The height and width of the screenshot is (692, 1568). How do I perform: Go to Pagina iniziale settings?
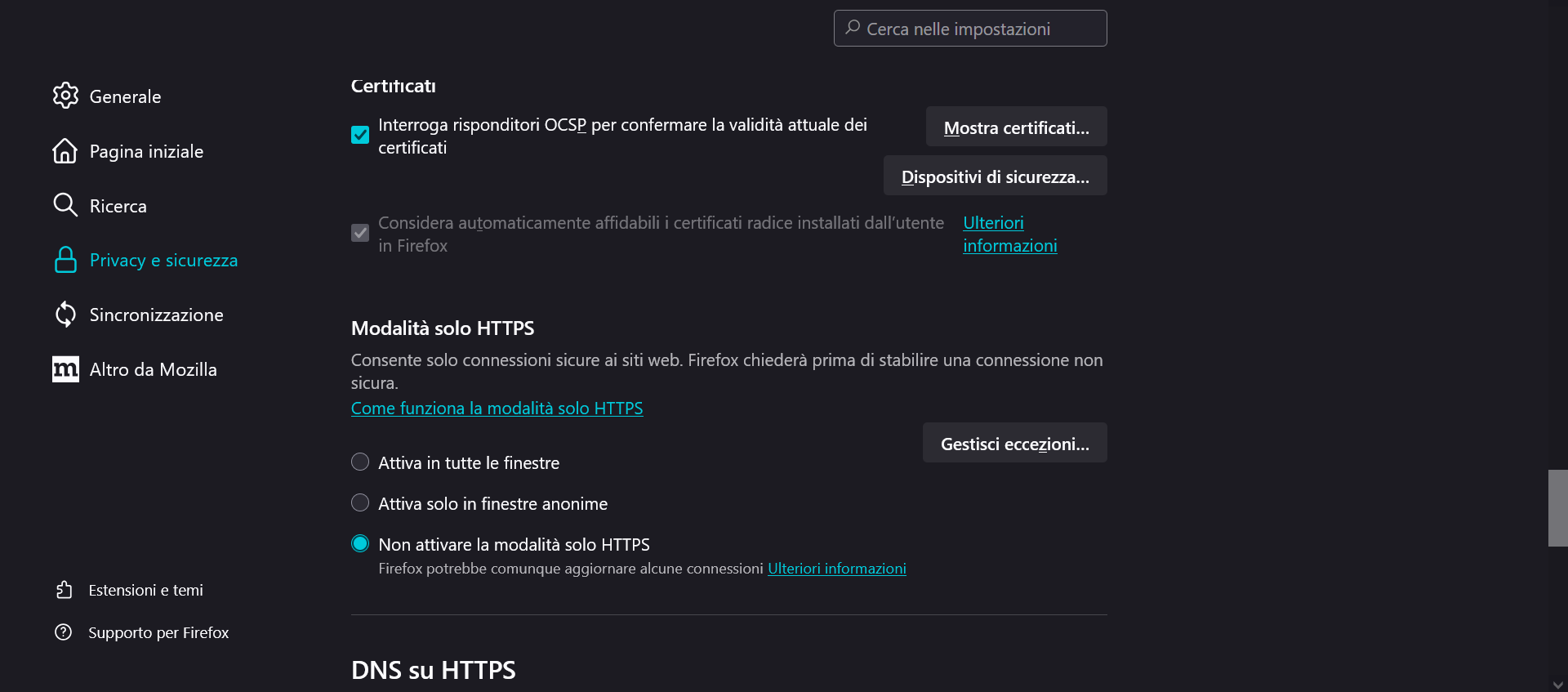pyautogui.click(x=146, y=151)
